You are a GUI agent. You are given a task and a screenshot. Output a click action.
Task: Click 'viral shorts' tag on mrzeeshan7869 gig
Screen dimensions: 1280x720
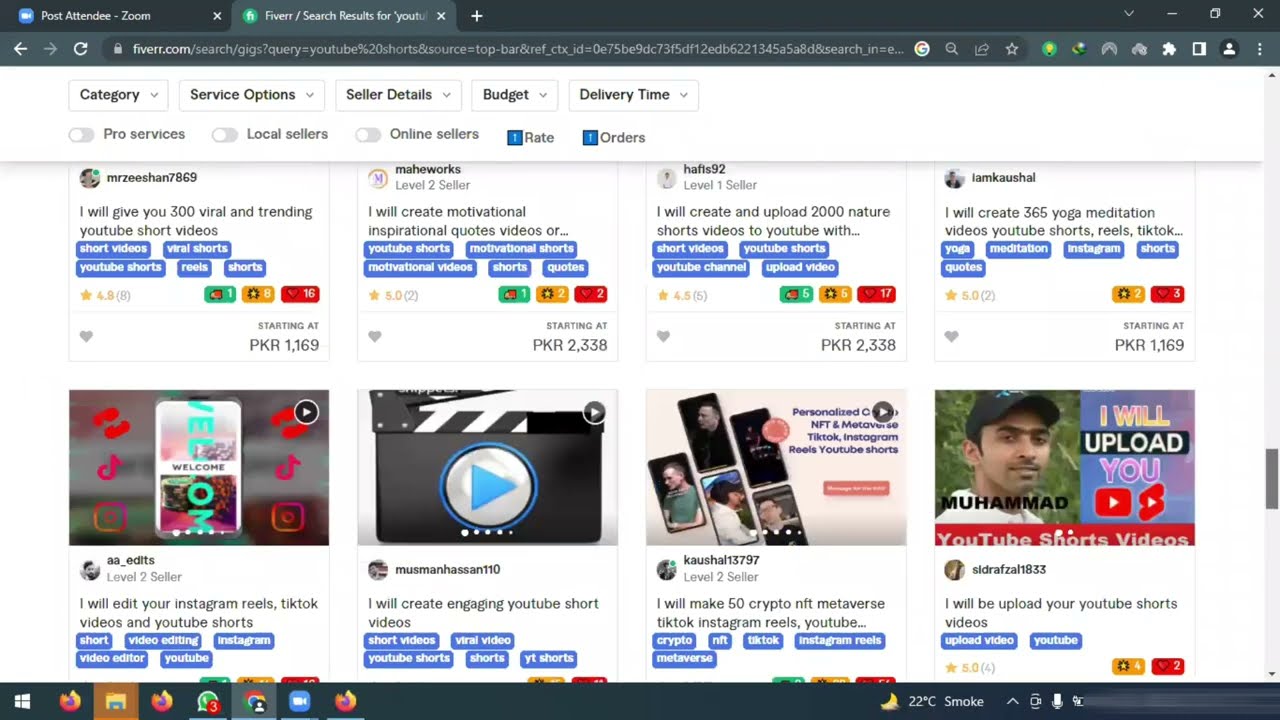[197, 248]
